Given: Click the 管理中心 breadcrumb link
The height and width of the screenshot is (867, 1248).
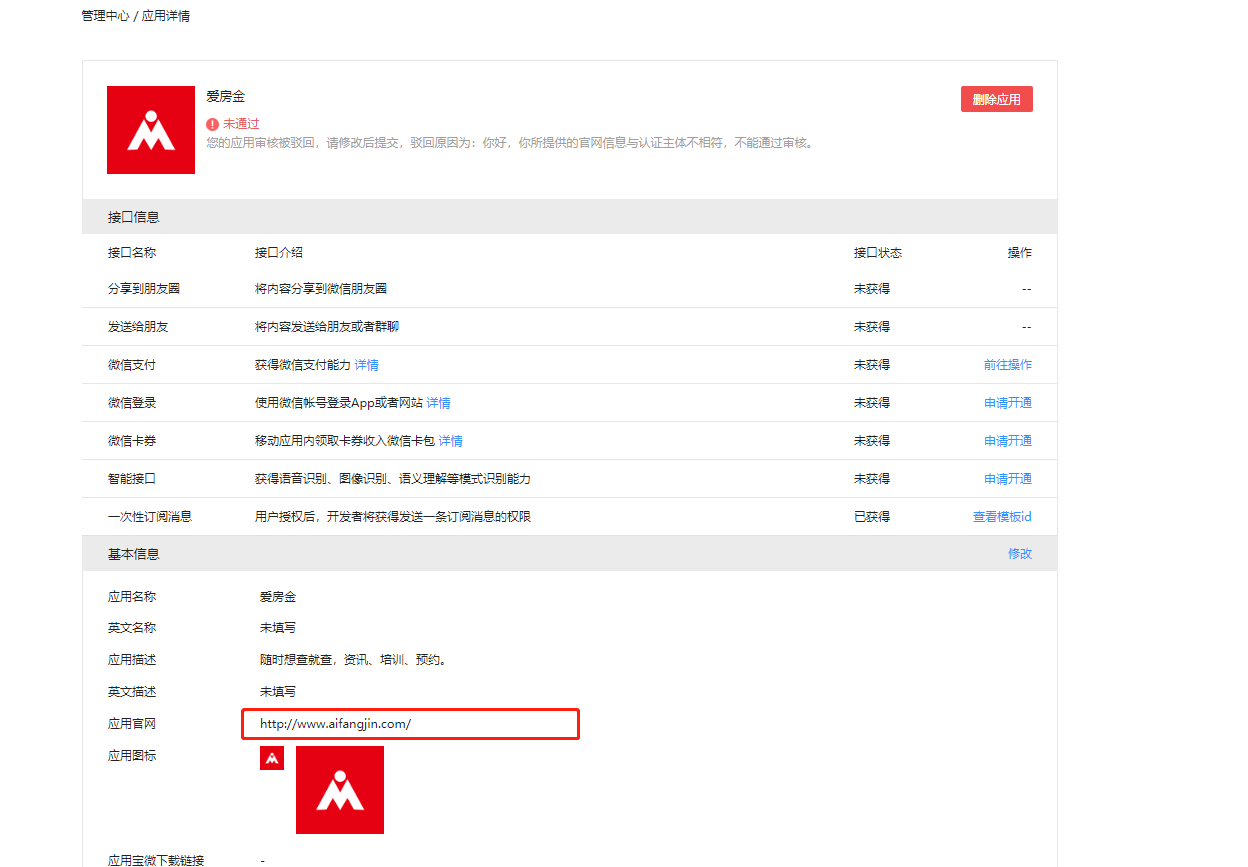Looking at the screenshot, I should pos(105,17).
